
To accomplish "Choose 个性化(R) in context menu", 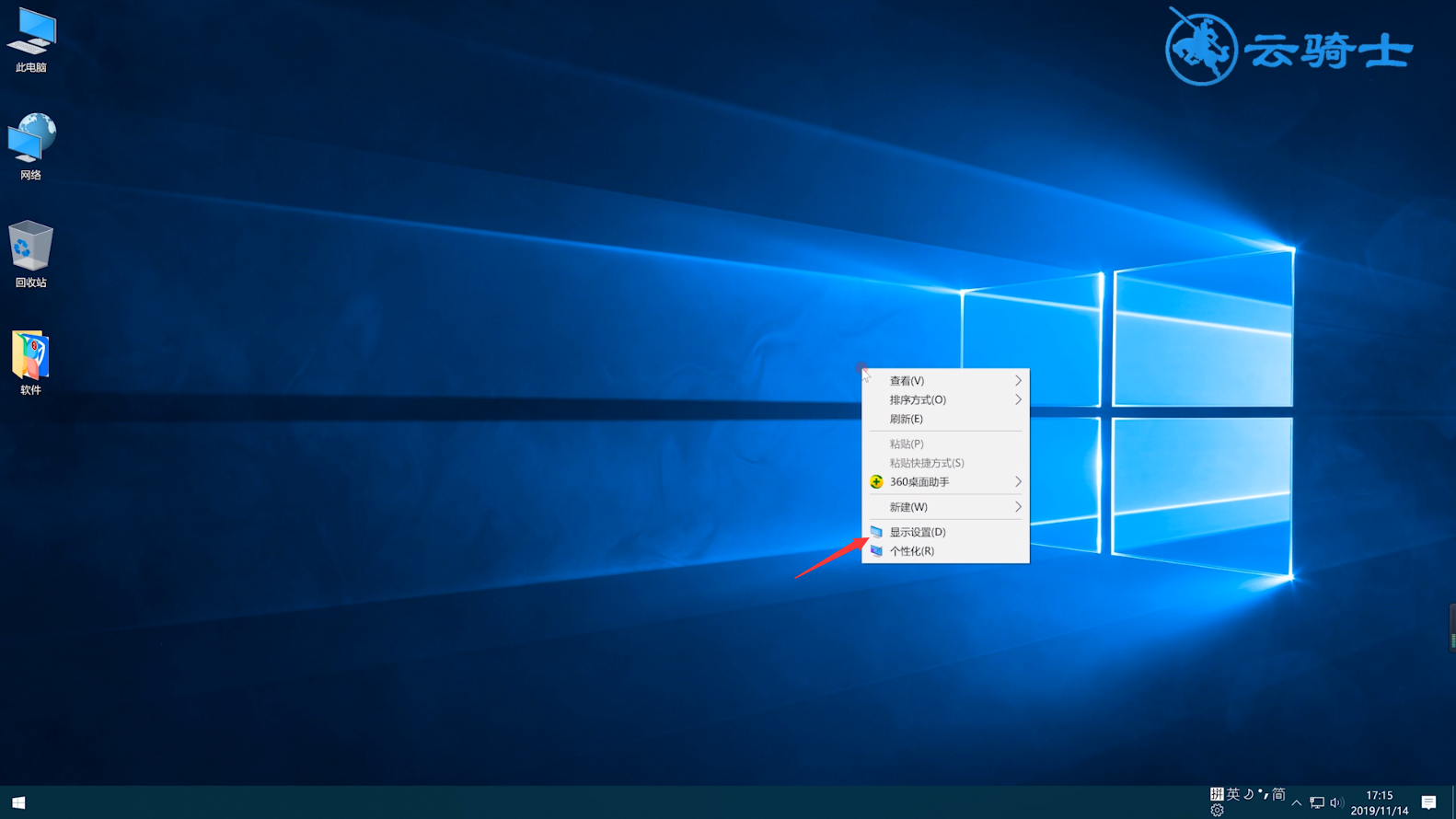I will 945,550.
